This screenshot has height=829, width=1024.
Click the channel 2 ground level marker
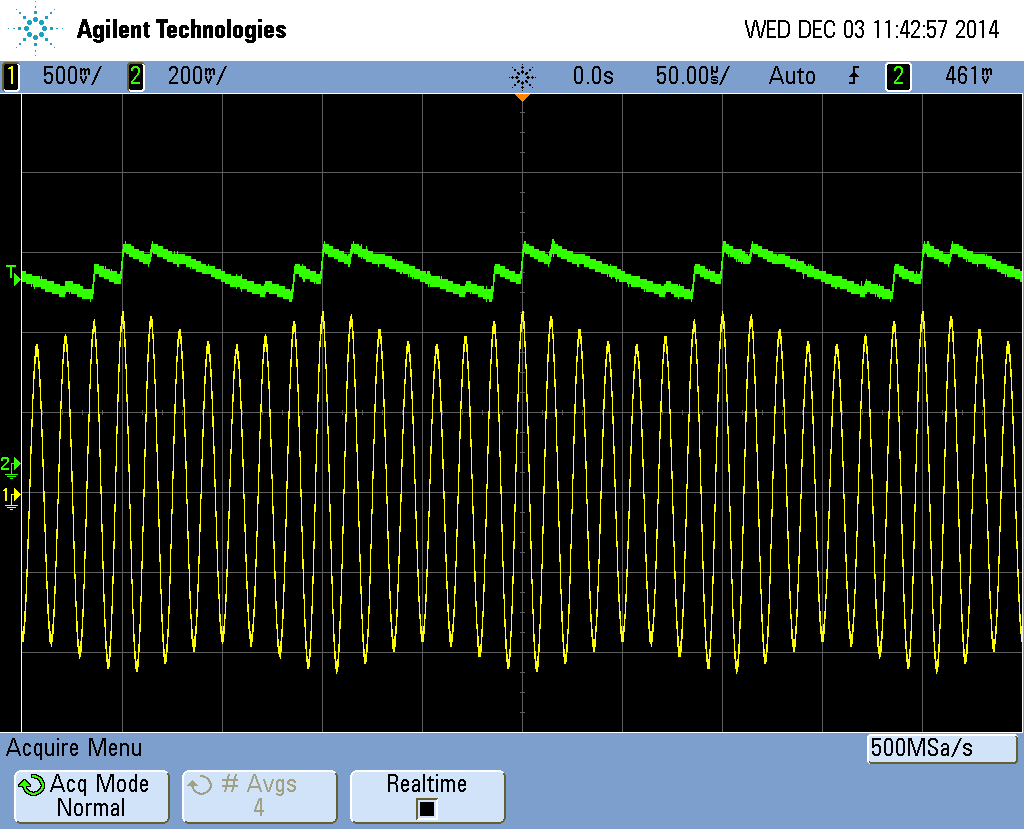(x=10, y=466)
